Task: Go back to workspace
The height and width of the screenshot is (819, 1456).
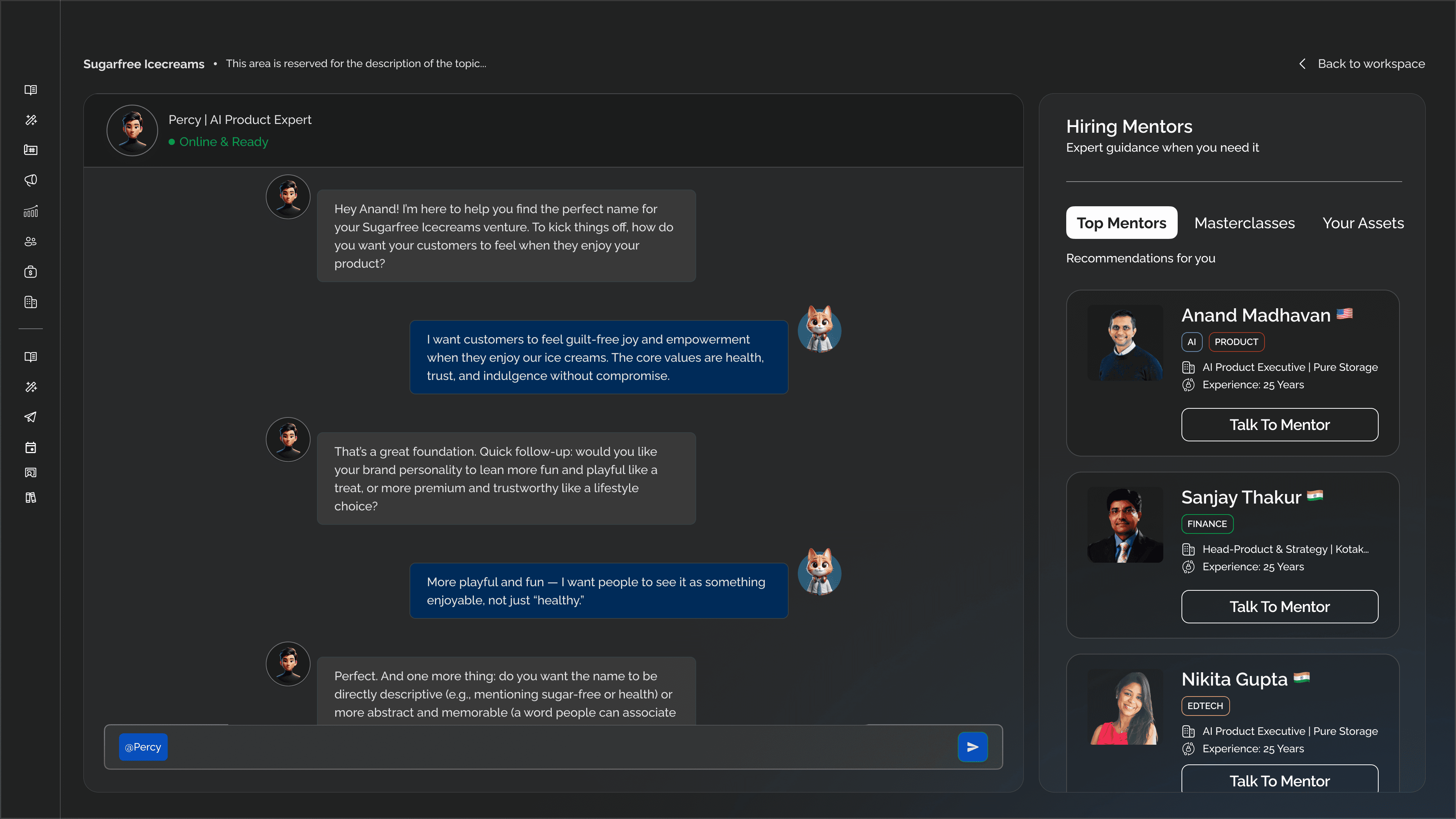Action: pyautogui.click(x=1371, y=64)
